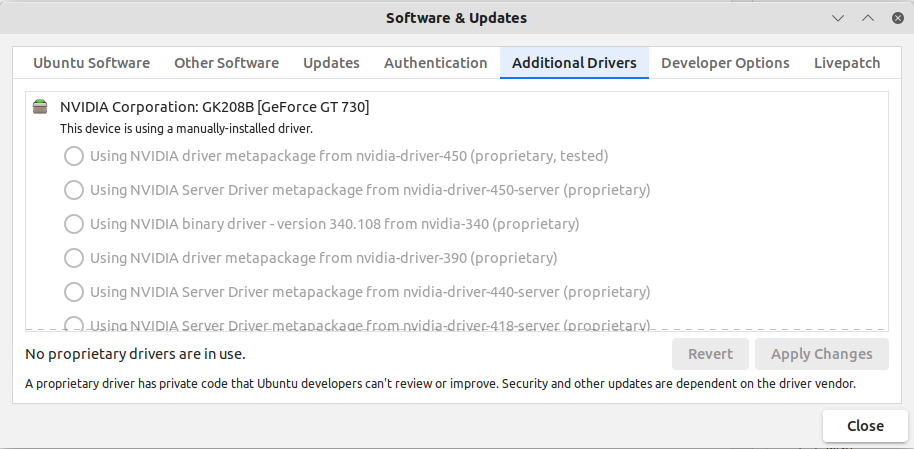
Task: Click the 'NVIDIA Corporation: GK208B [GeForce GT 730]' heading
Action: (x=215, y=107)
